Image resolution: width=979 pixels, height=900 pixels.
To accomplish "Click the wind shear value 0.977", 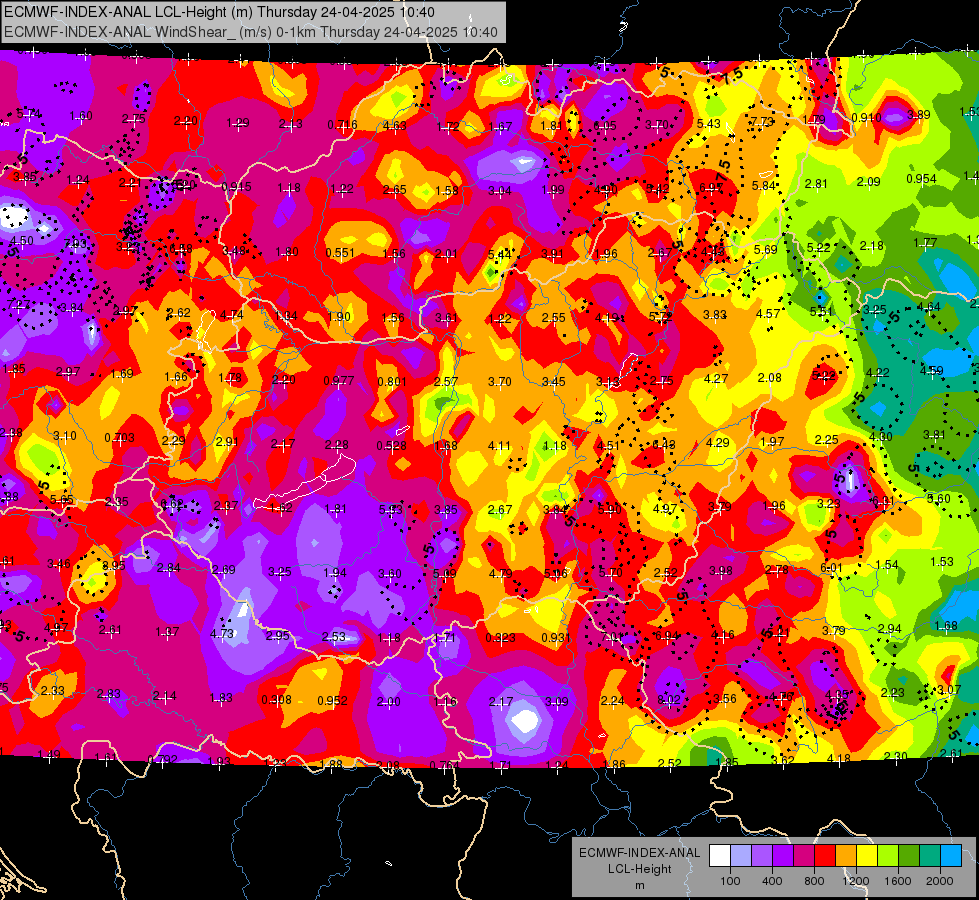I will pos(339,380).
